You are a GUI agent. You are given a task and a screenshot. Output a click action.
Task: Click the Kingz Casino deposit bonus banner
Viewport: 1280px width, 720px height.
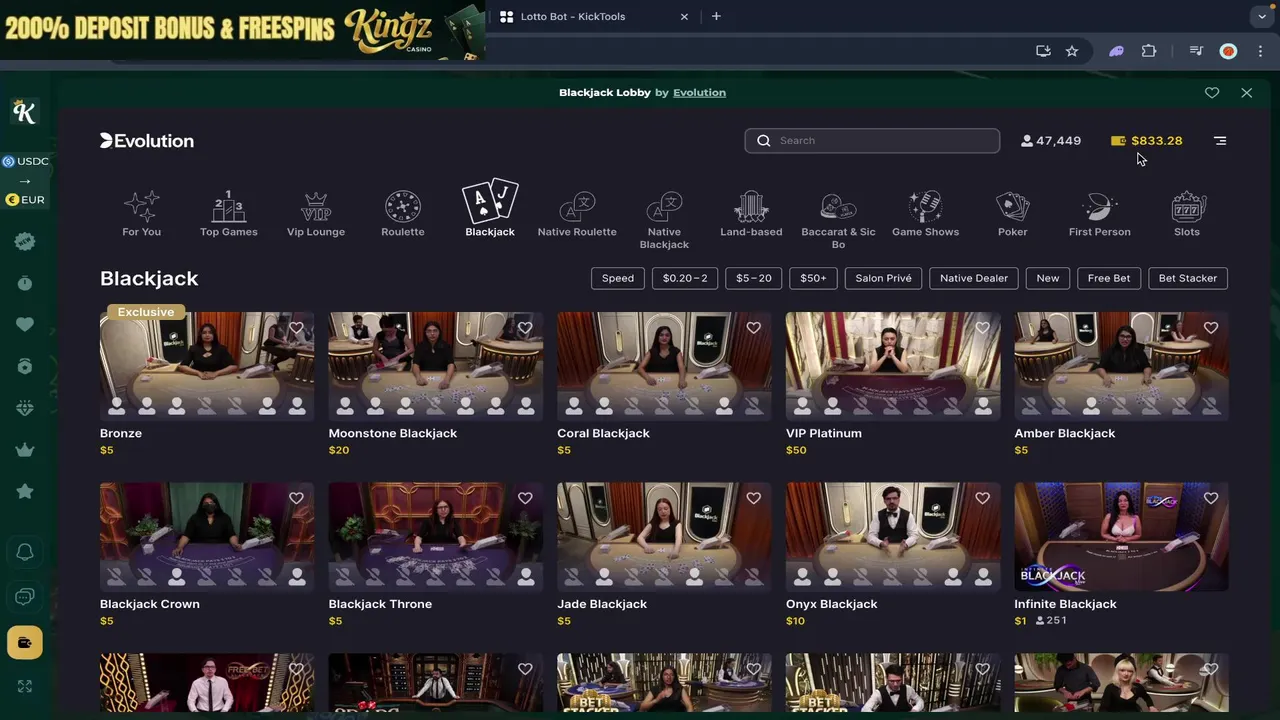242,30
